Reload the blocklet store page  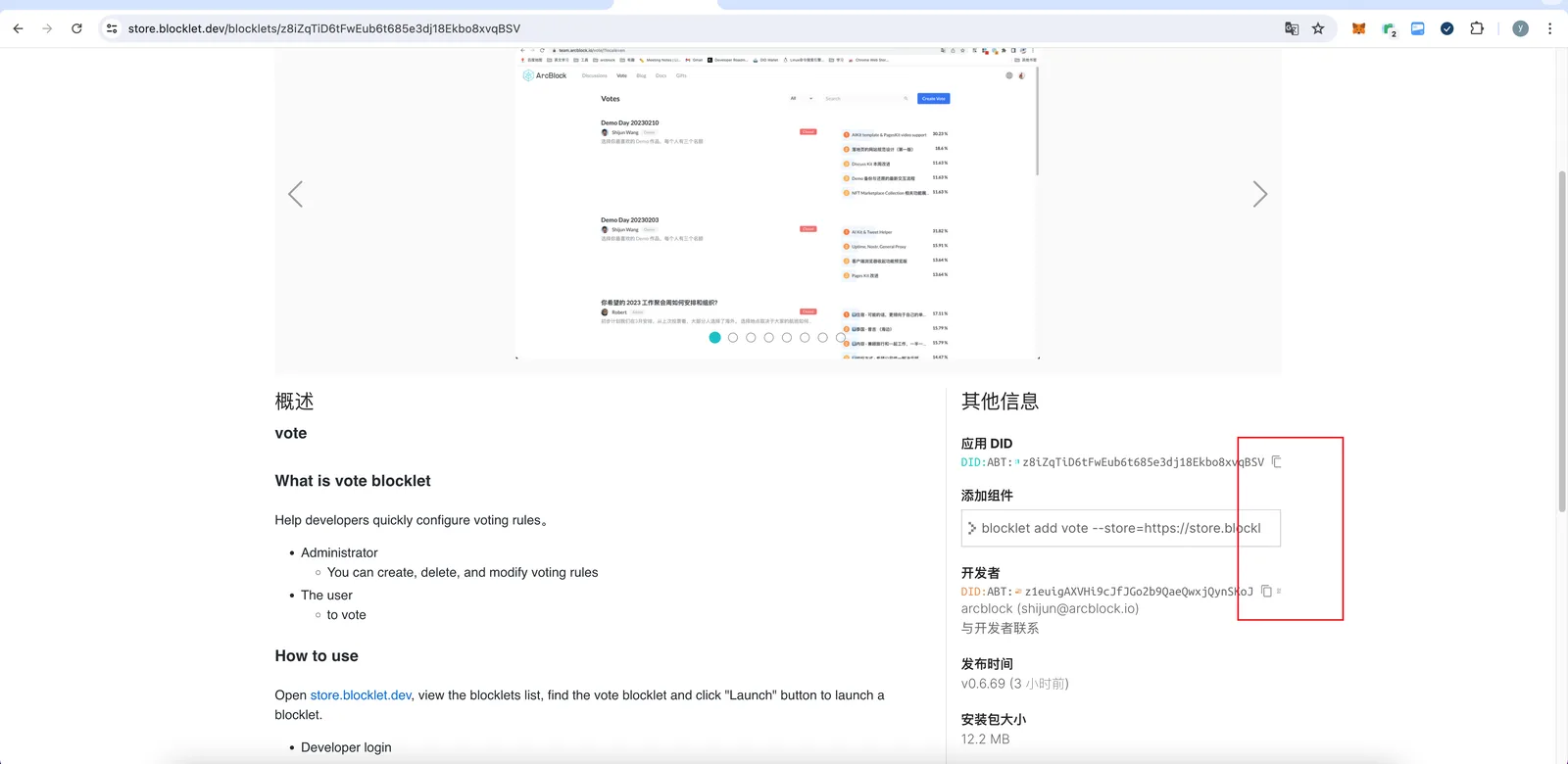click(x=76, y=28)
